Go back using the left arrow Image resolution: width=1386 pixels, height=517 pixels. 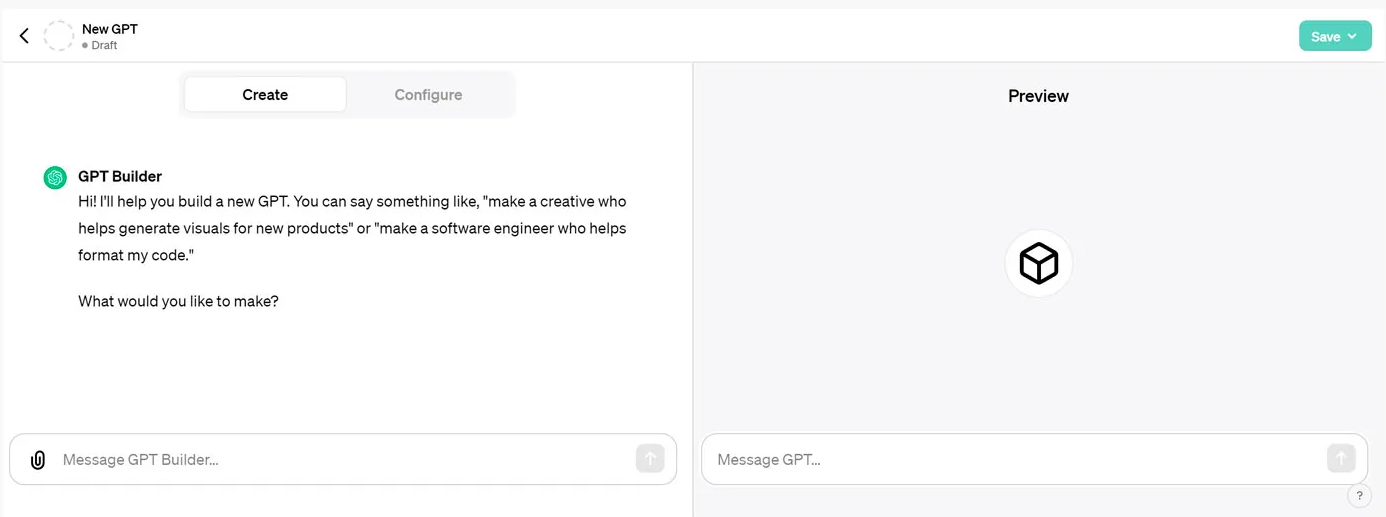24,36
